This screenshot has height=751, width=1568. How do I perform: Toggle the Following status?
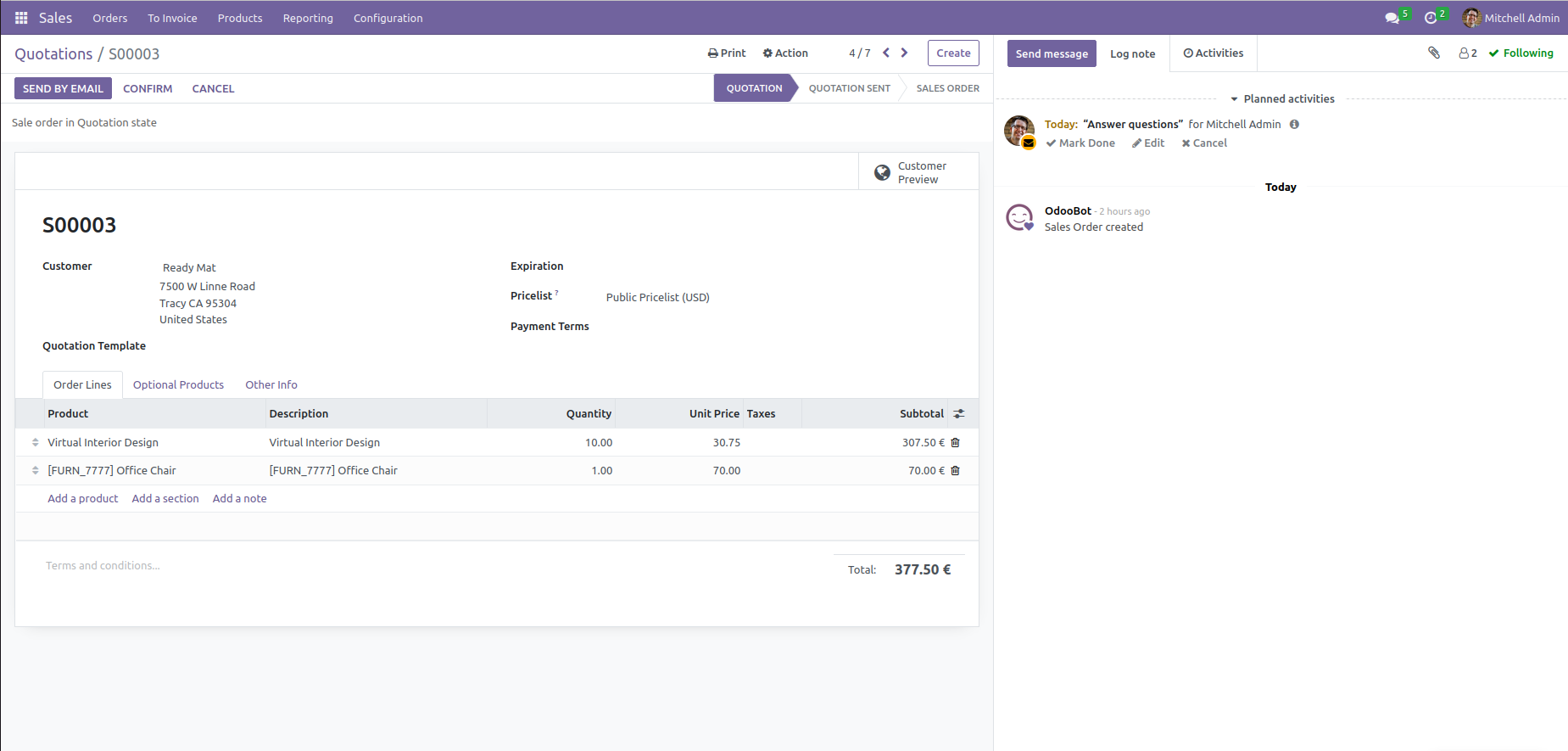click(x=1521, y=53)
